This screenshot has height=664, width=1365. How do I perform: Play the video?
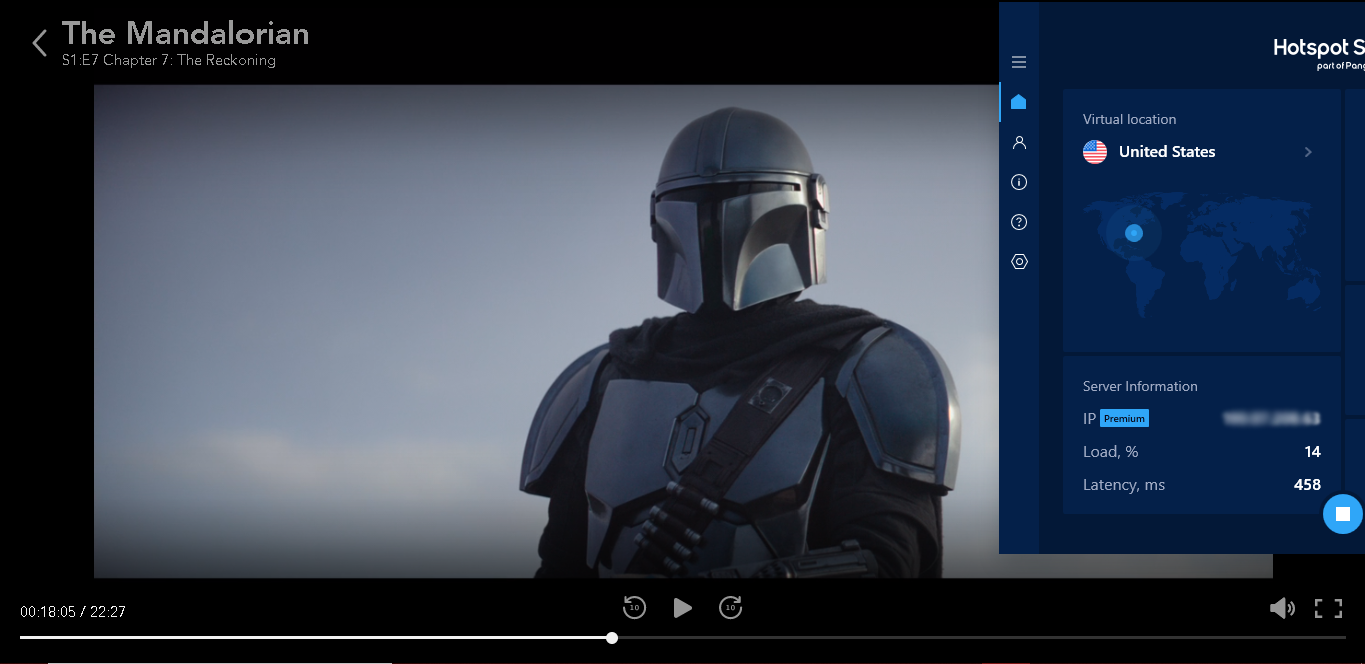click(x=682, y=607)
